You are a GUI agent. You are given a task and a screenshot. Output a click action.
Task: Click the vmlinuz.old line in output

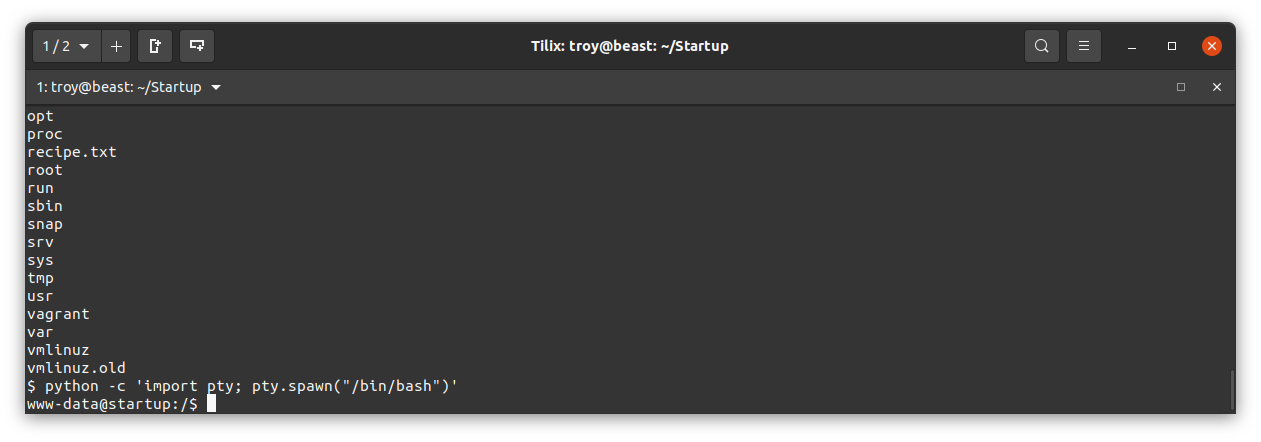click(x=76, y=368)
